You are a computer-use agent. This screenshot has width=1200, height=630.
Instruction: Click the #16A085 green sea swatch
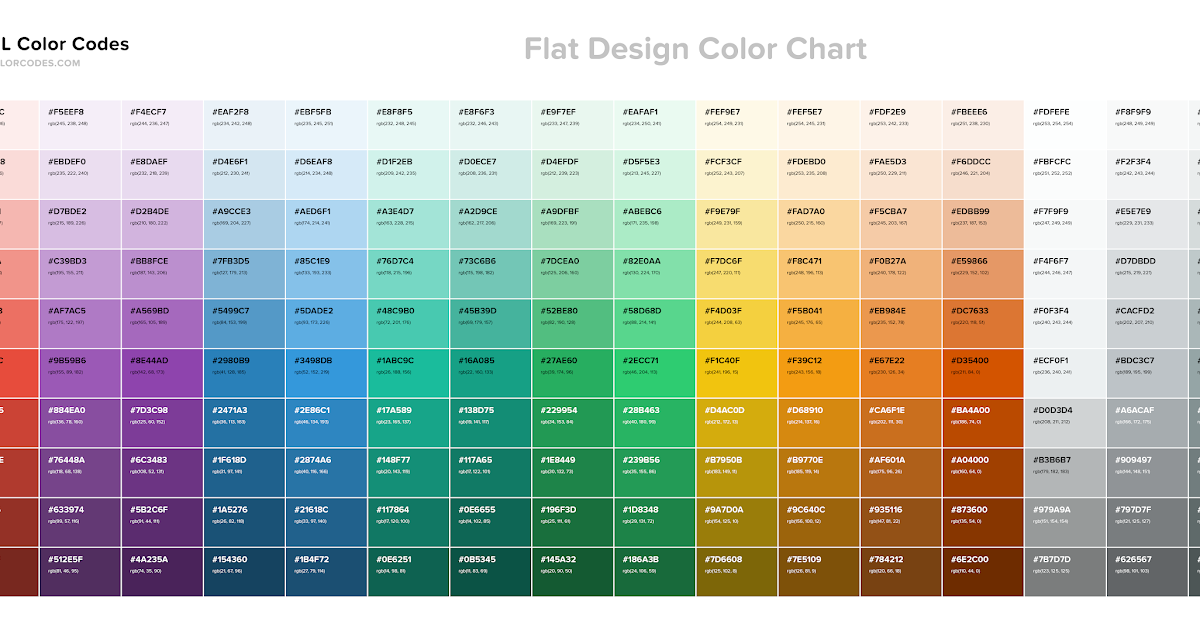pos(490,373)
